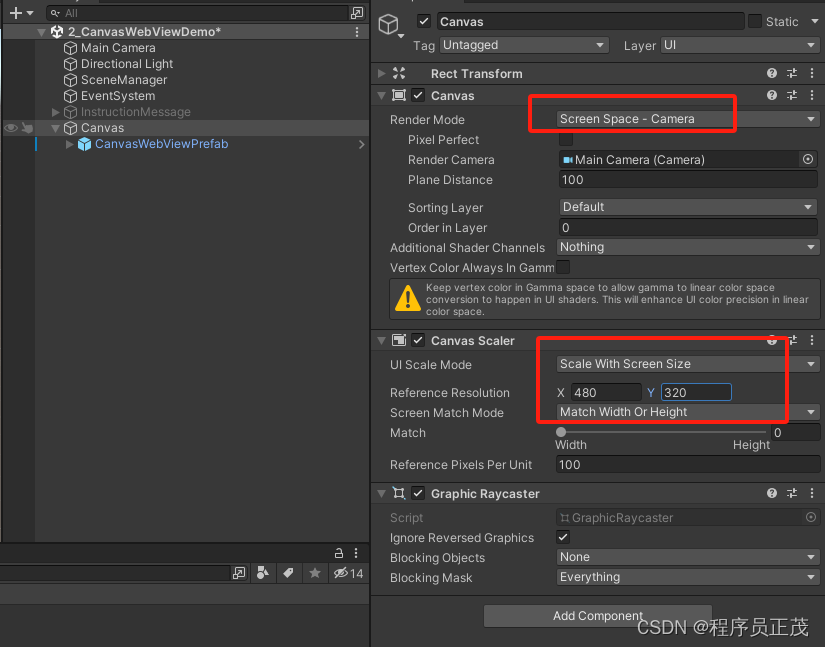The width and height of the screenshot is (825, 647).
Task: Click the lock icon above the Project panel
Action: [x=339, y=553]
